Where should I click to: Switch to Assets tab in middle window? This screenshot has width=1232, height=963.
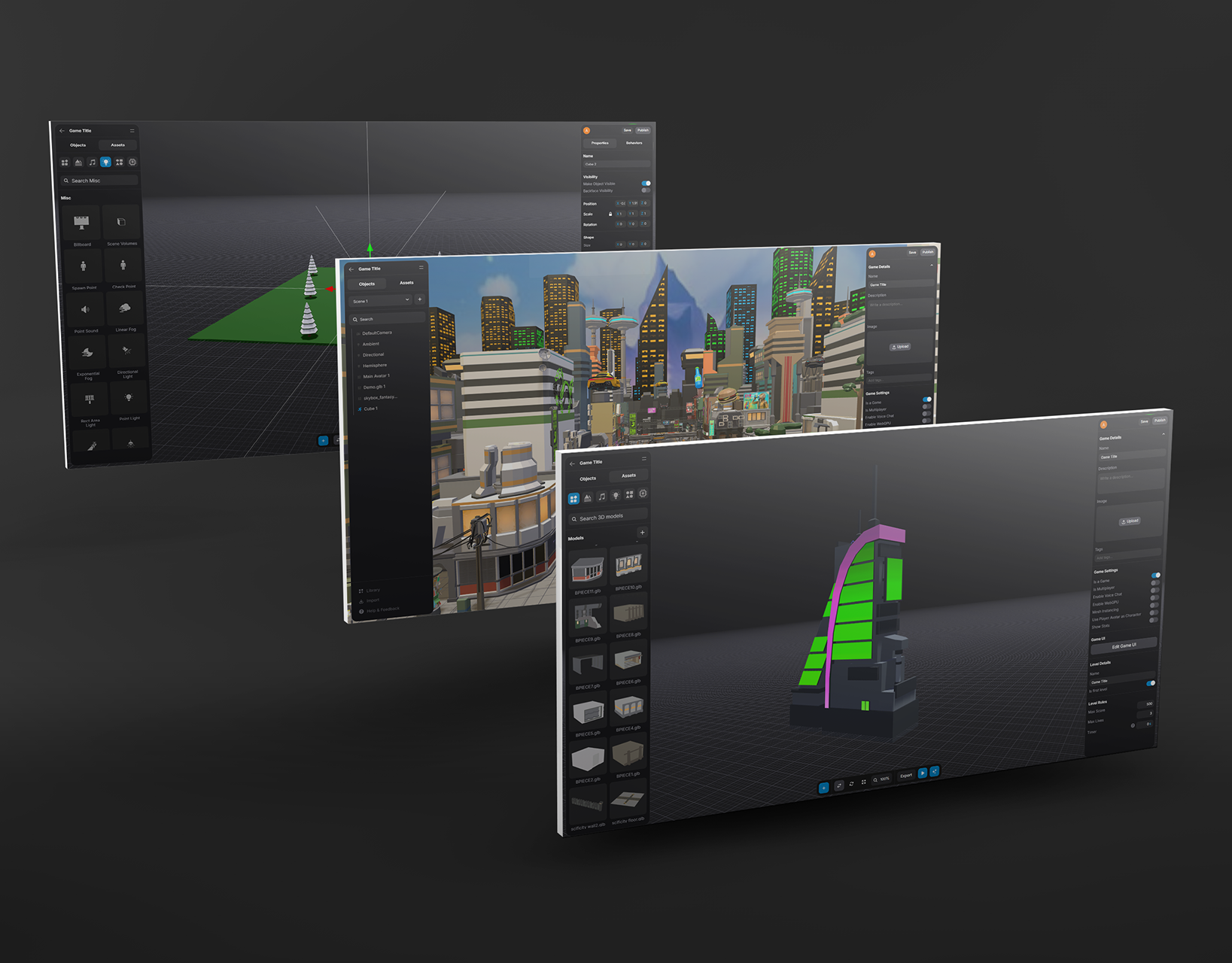[x=406, y=283]
